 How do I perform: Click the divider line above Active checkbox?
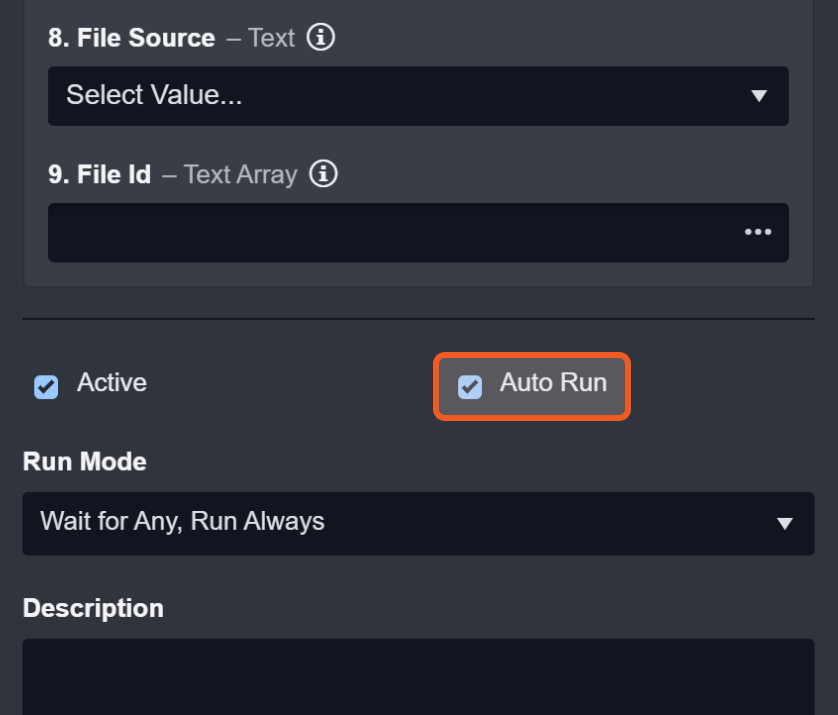[x=418, y=319]
